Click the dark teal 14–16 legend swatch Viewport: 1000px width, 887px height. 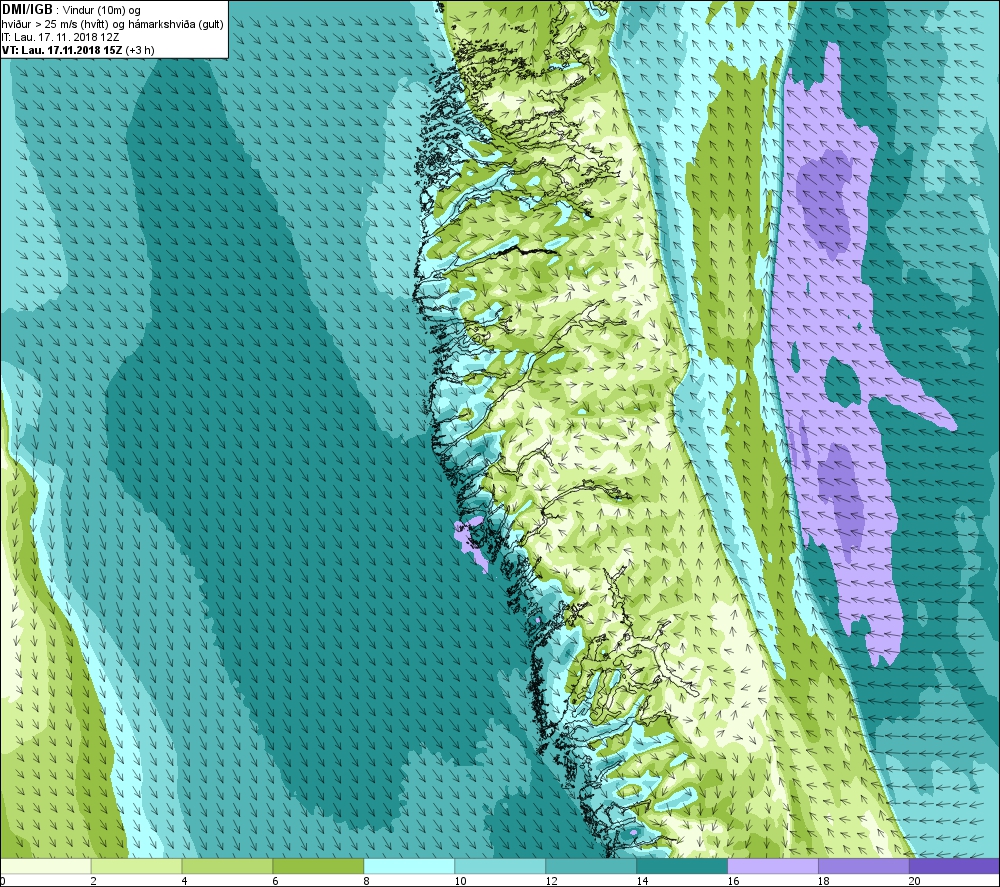coord(682,866)
